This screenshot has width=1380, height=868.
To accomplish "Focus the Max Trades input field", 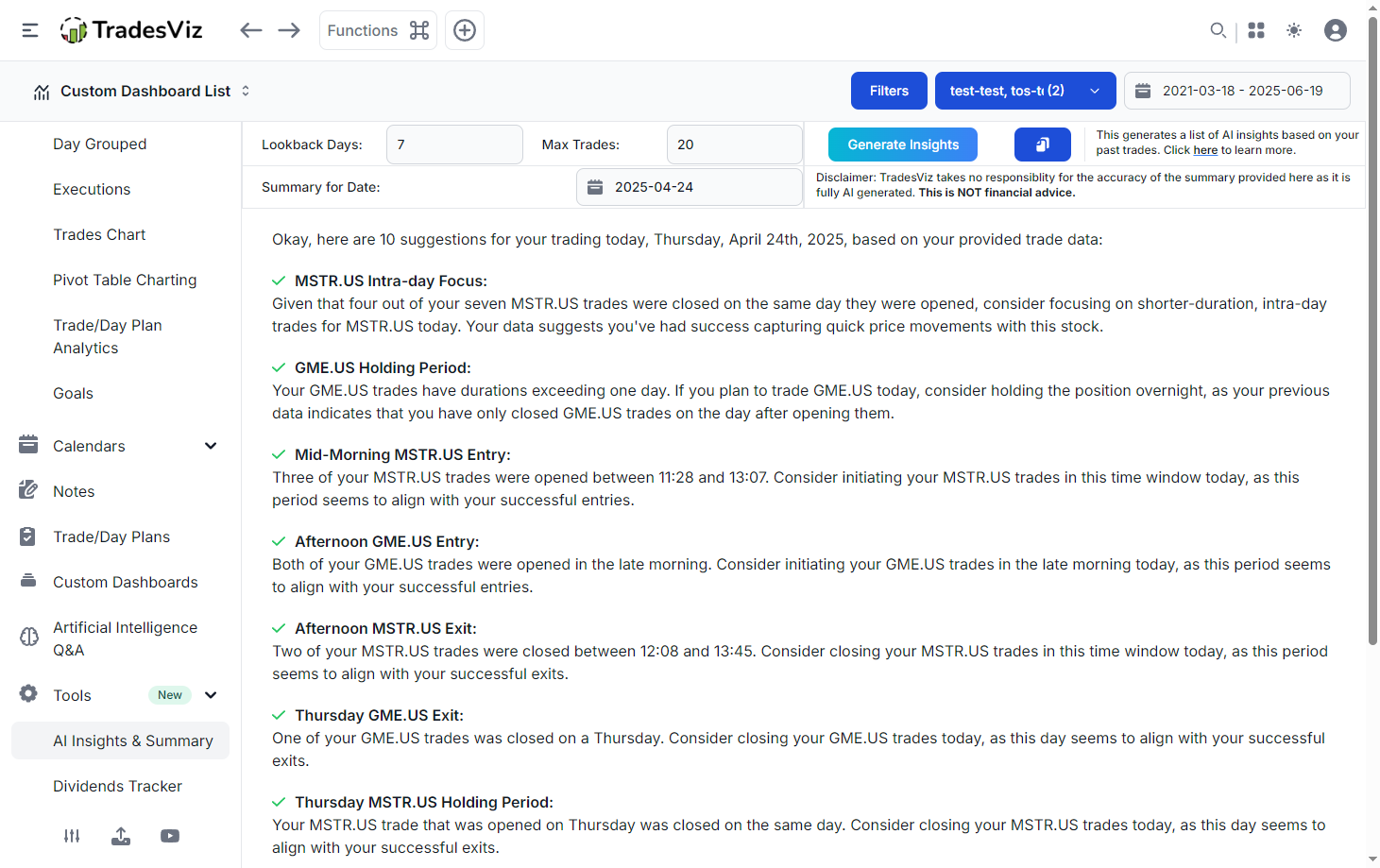I will click(735, 145).
